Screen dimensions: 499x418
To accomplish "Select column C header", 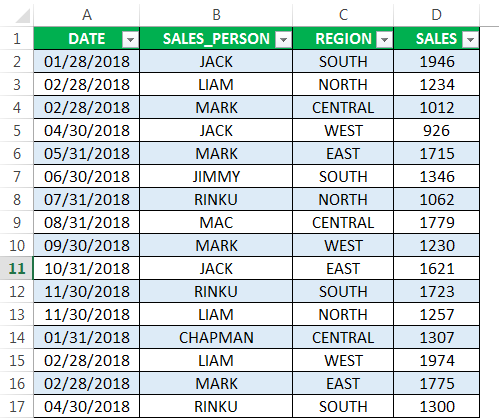I will pos(343,15).
